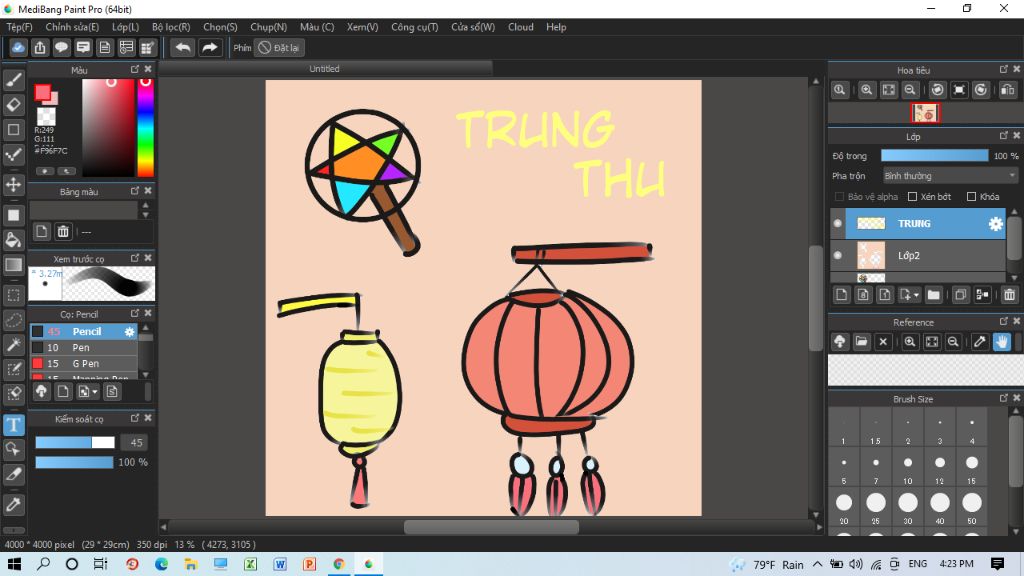Open Microsoft Word from taskbar

click(280, 564)
